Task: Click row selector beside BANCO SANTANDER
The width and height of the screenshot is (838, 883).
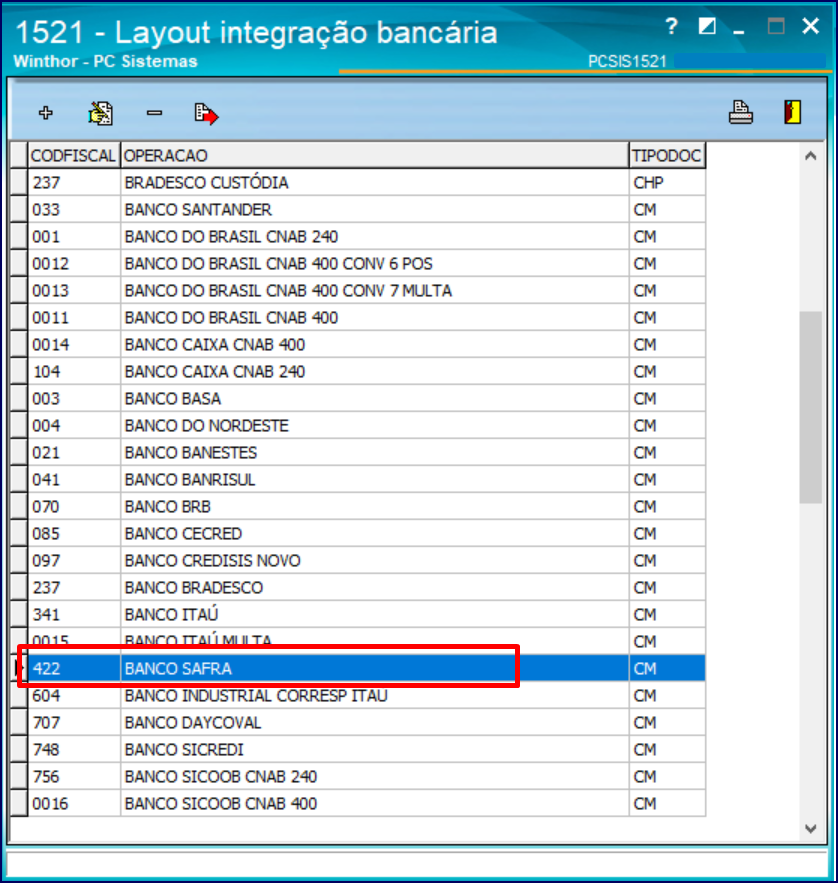Action: 19,209
